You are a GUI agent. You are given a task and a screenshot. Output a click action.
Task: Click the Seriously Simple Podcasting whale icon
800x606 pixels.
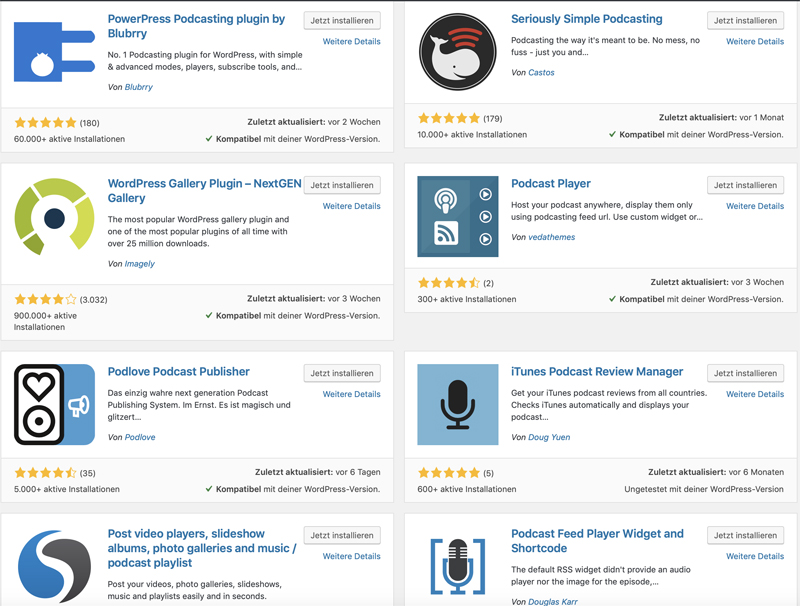[x=457, y=52]
